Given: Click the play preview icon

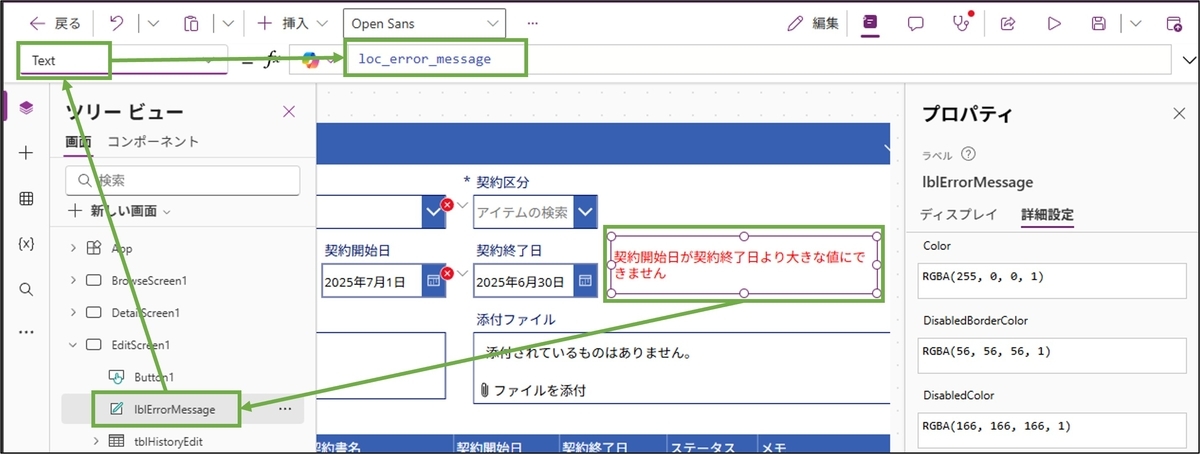Looking at the screenshot, I should click(x=1054, y=22).
